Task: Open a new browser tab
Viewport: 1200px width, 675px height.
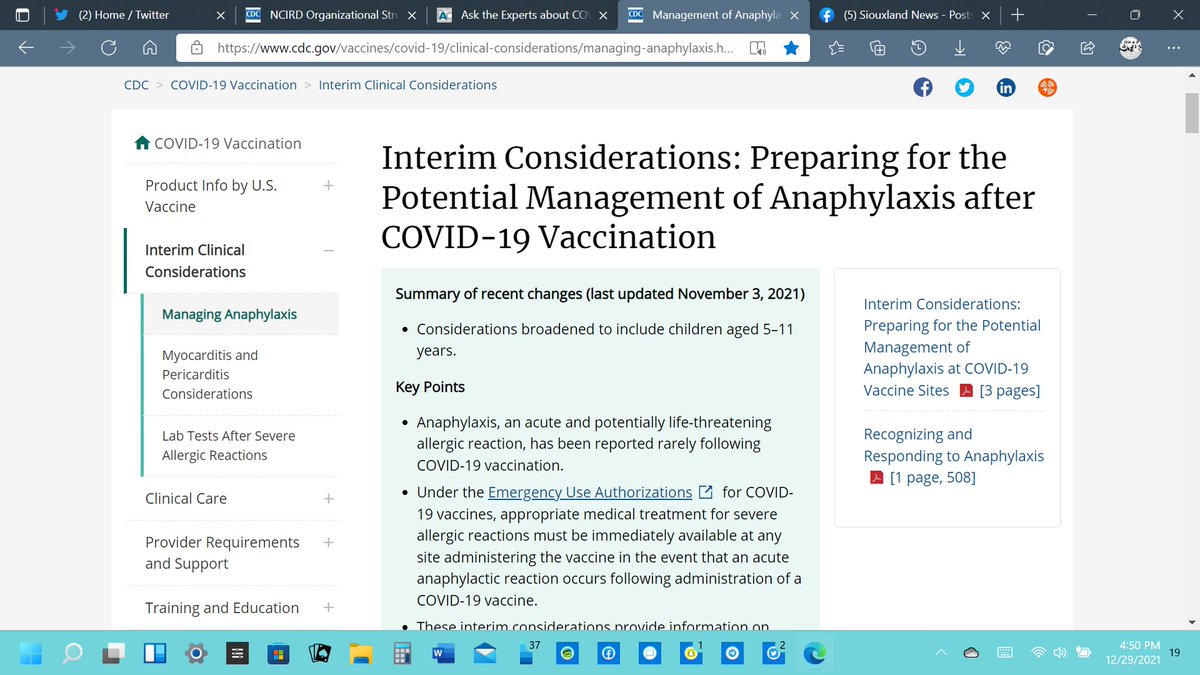Action: (x=1017, y=15)
